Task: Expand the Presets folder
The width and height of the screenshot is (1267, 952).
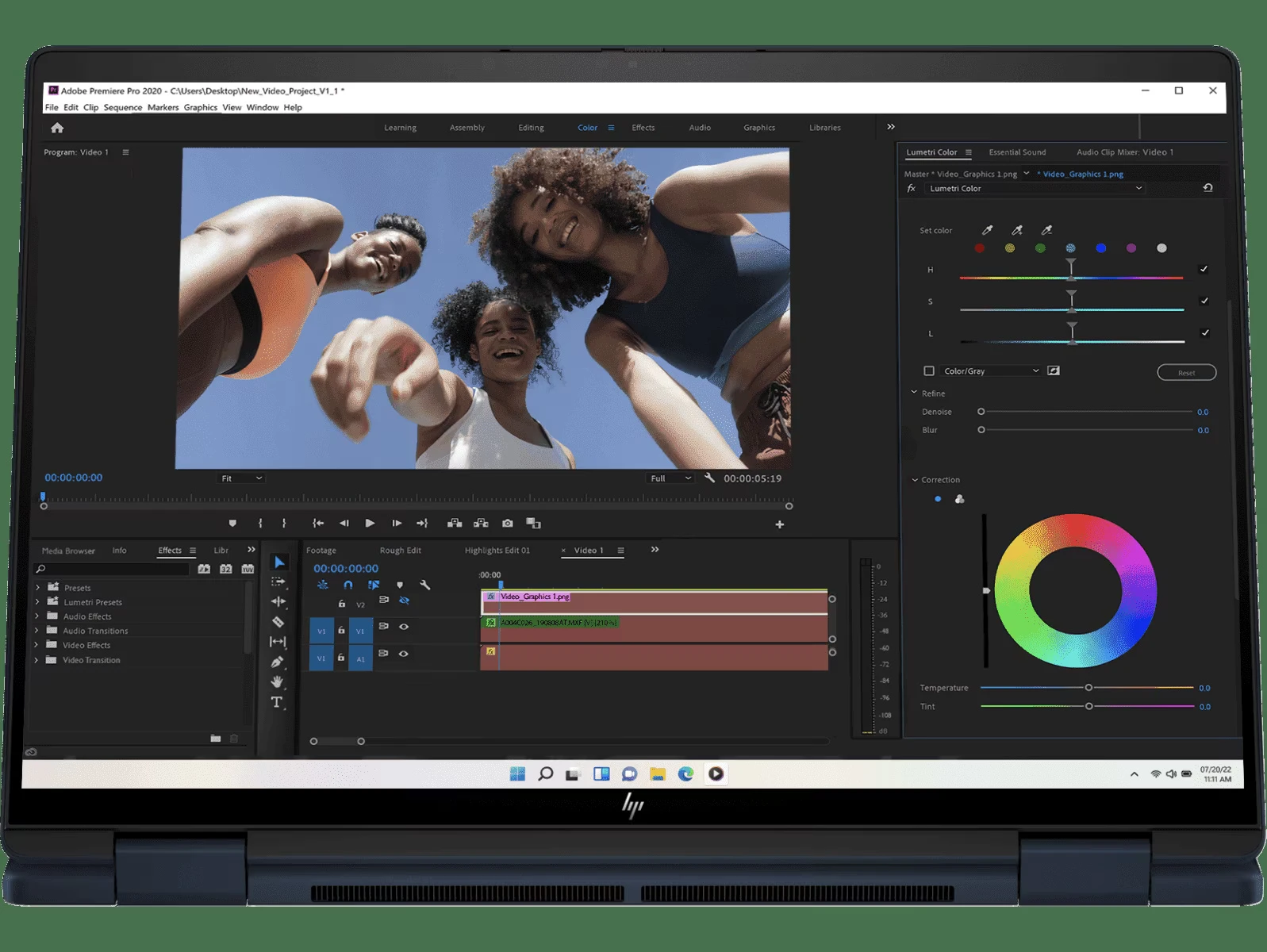Action: point(37,588)
